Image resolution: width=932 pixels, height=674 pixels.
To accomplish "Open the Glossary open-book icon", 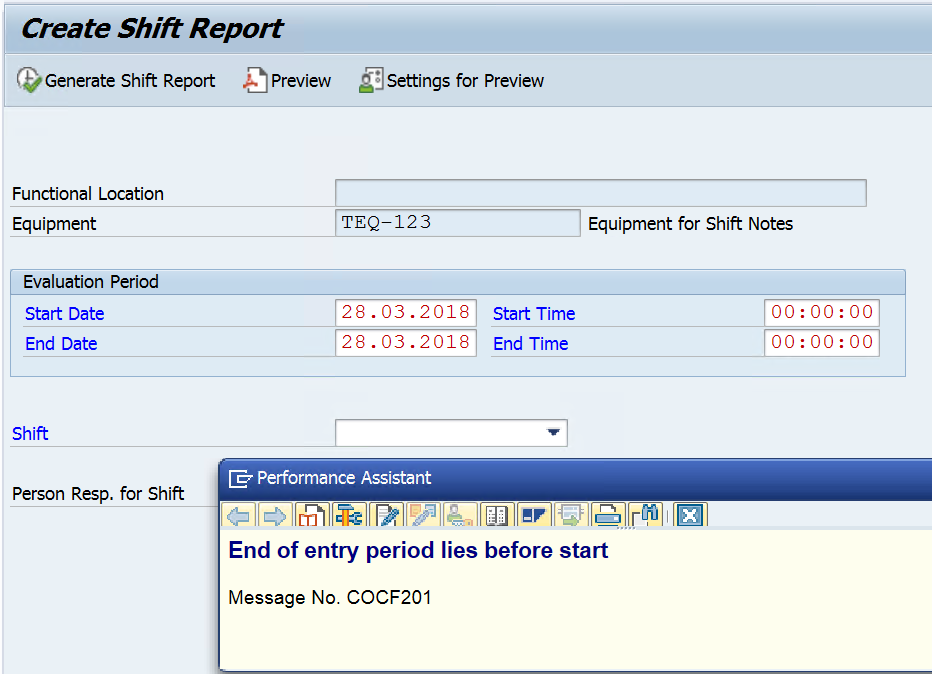I will [496, 515].
